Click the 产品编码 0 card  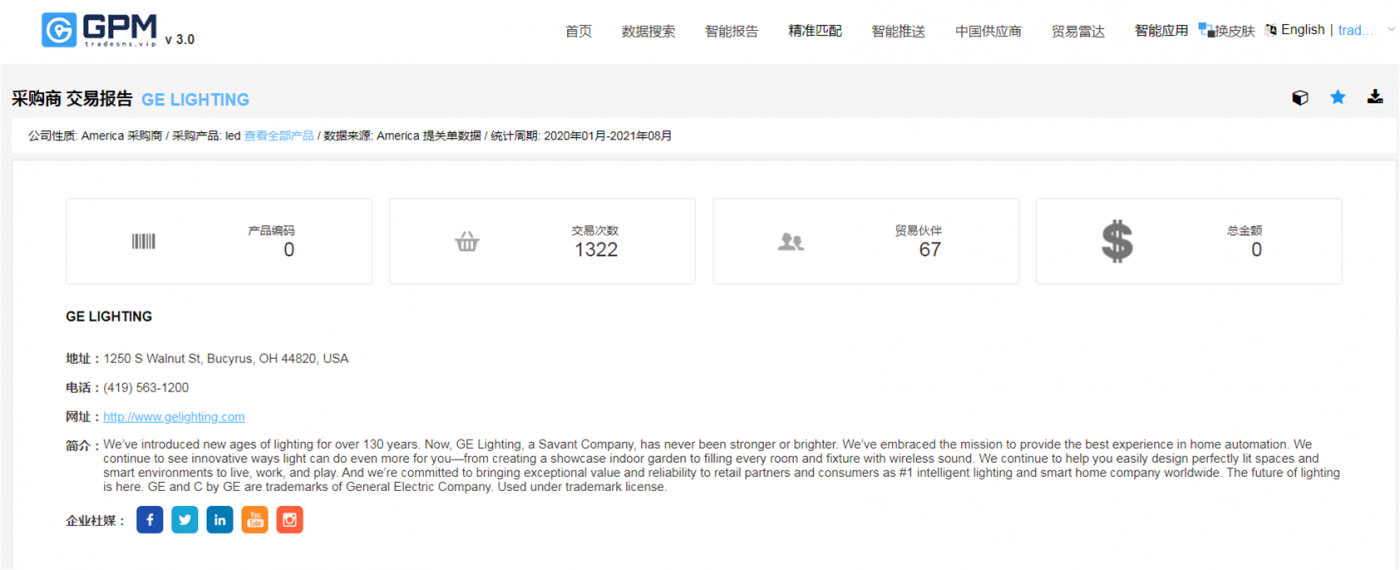pos(219,241)
